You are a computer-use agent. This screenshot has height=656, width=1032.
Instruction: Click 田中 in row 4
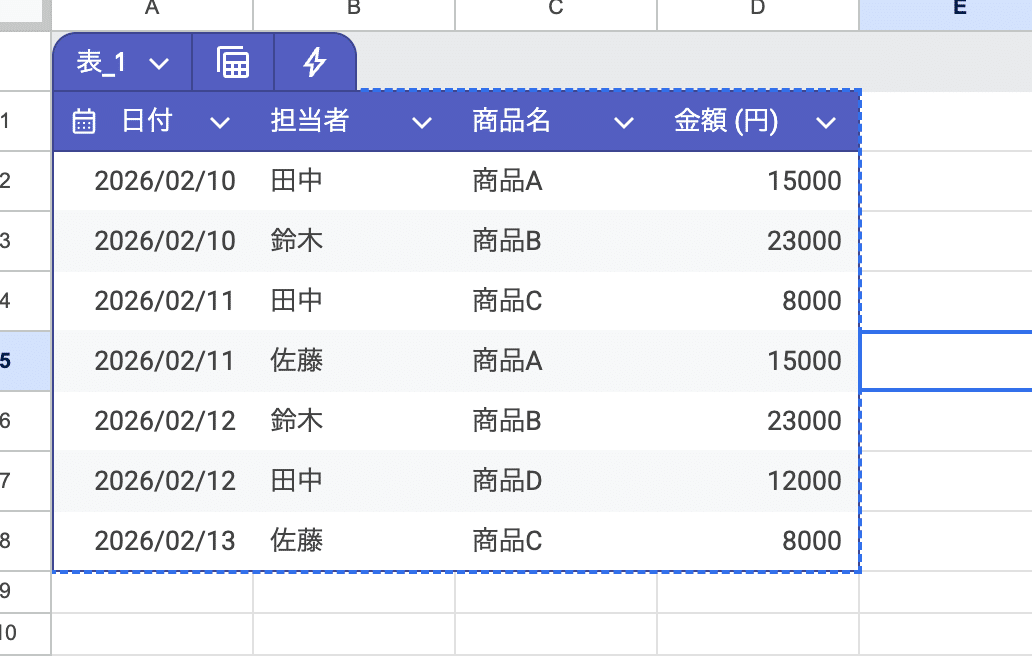coord(296,301)
